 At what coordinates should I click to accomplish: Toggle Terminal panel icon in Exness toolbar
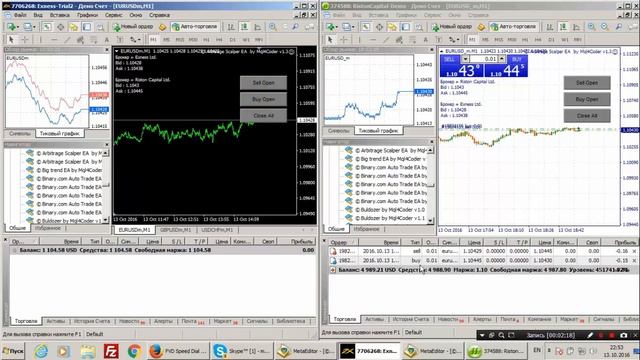click(x=87, y=27)
